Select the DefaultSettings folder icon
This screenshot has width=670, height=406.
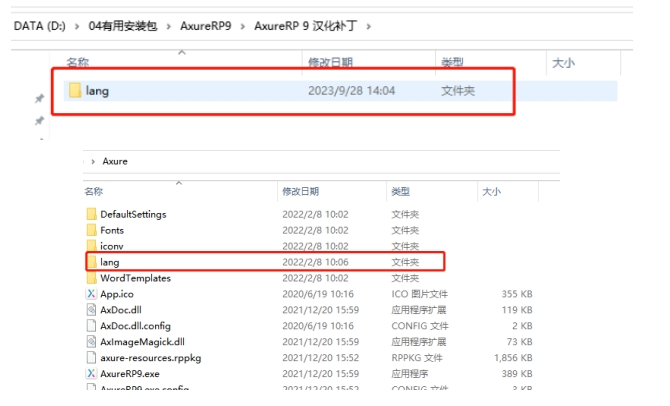point(91,214)
